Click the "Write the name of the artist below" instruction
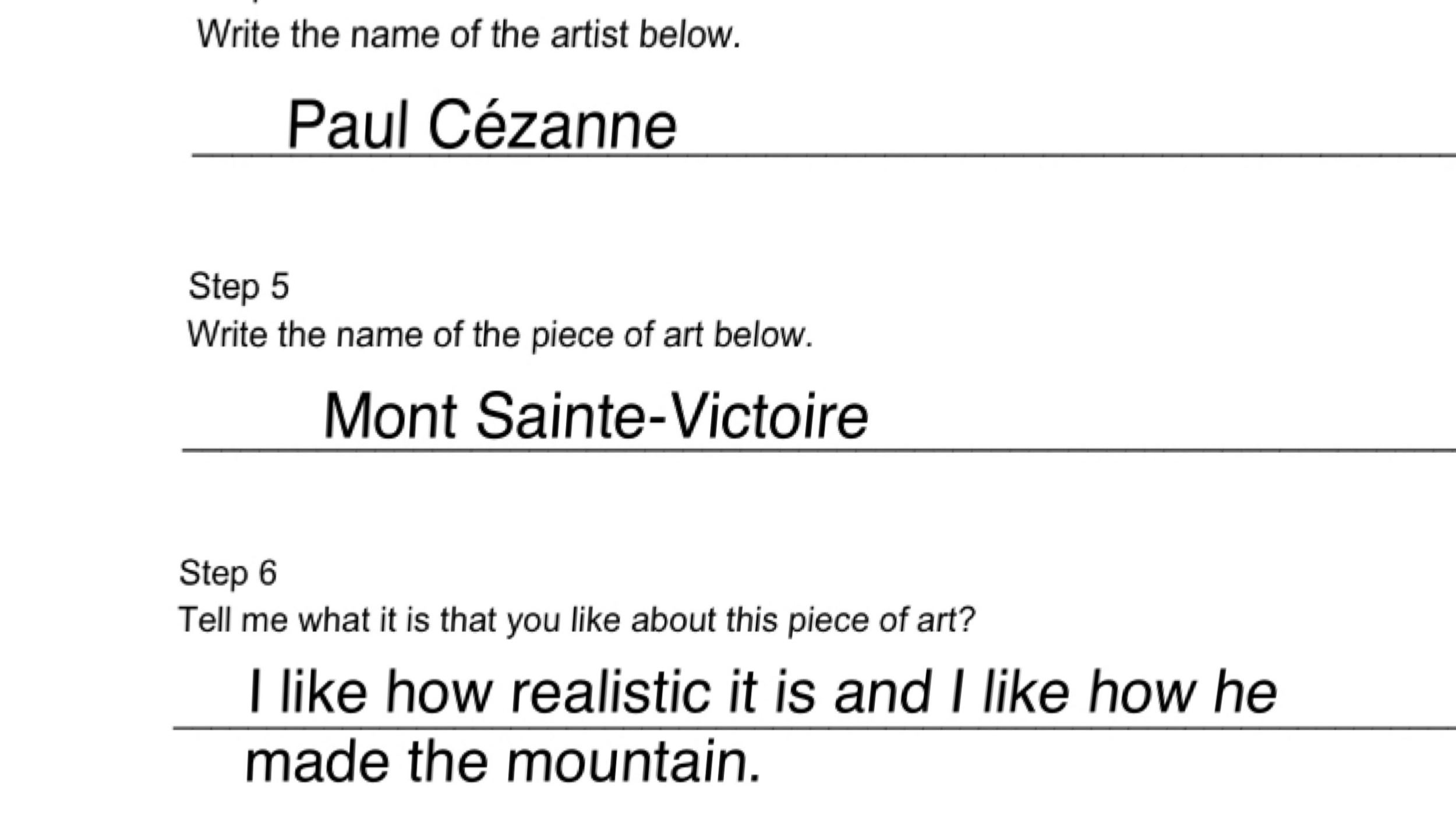 coord(469,35)
